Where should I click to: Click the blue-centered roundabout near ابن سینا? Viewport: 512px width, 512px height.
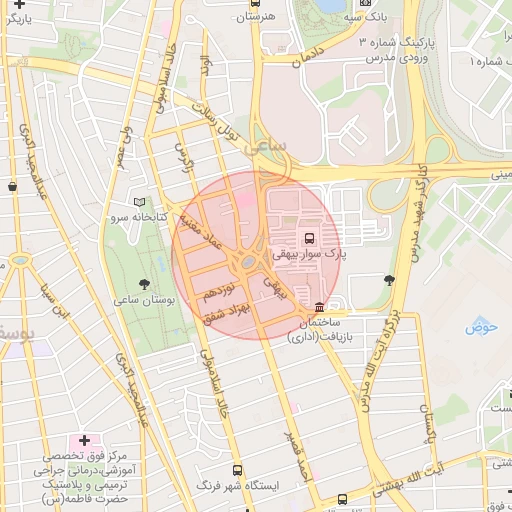(20, 260)
